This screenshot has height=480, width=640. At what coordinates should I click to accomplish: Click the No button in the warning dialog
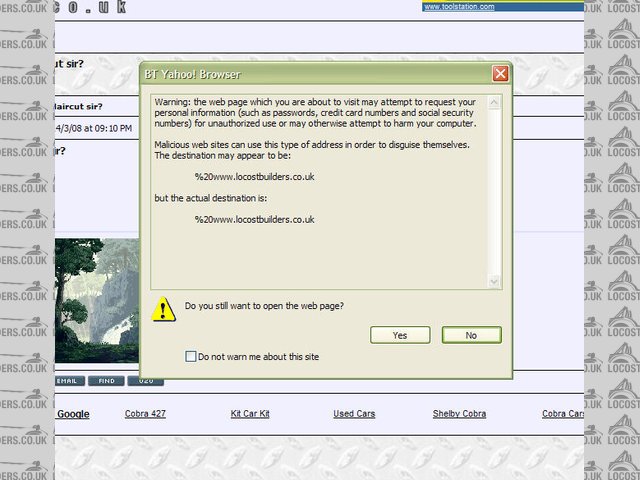click(x=471, y=335)
